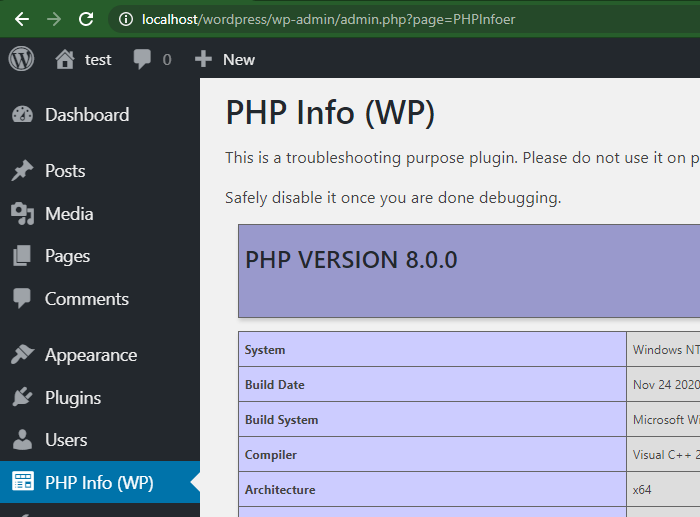This screenshot has width=700, height=517.
Task: Click the browser forward arrow
Action: (54, 19)
